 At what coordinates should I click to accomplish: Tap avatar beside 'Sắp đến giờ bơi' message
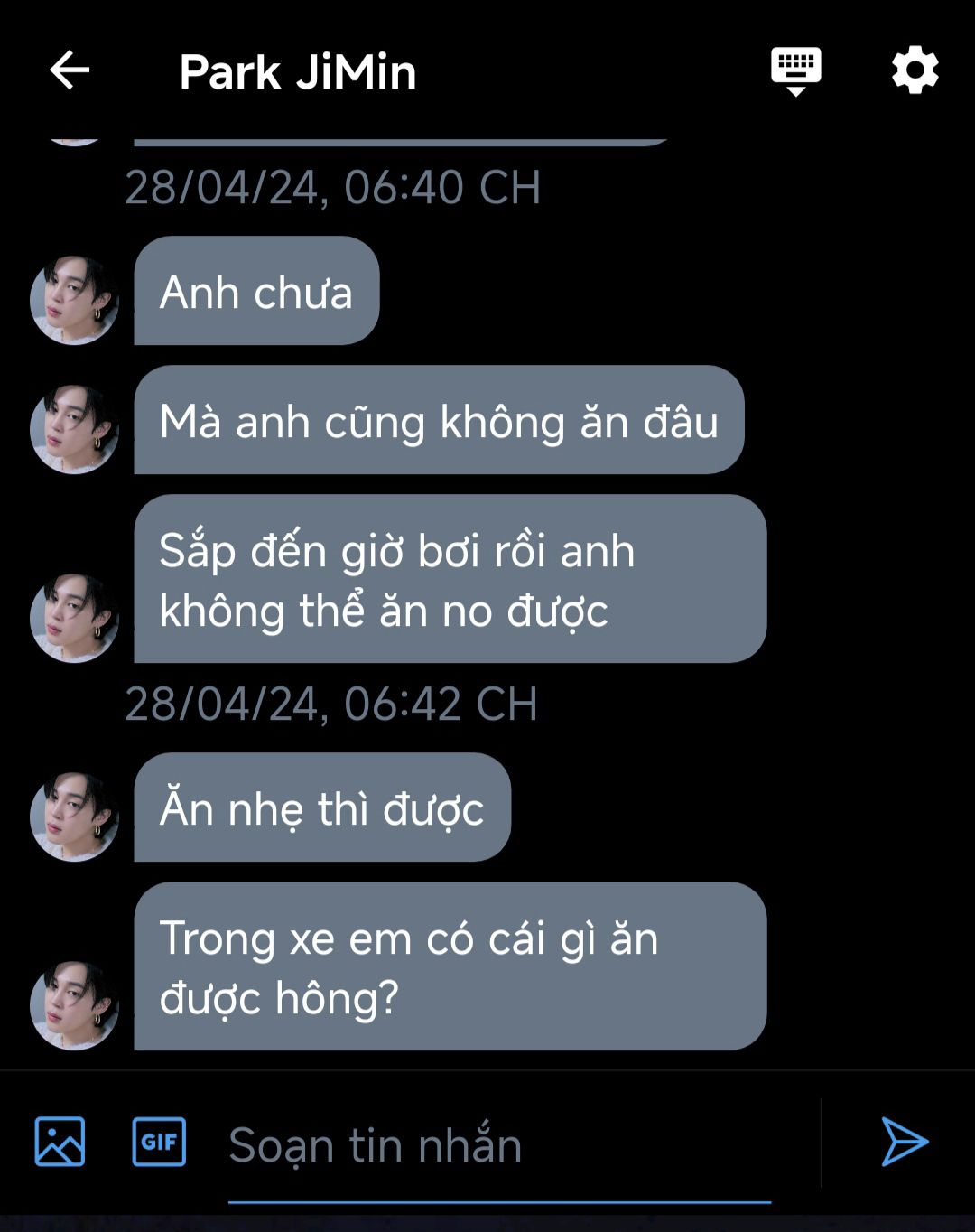tap(75, 618)
